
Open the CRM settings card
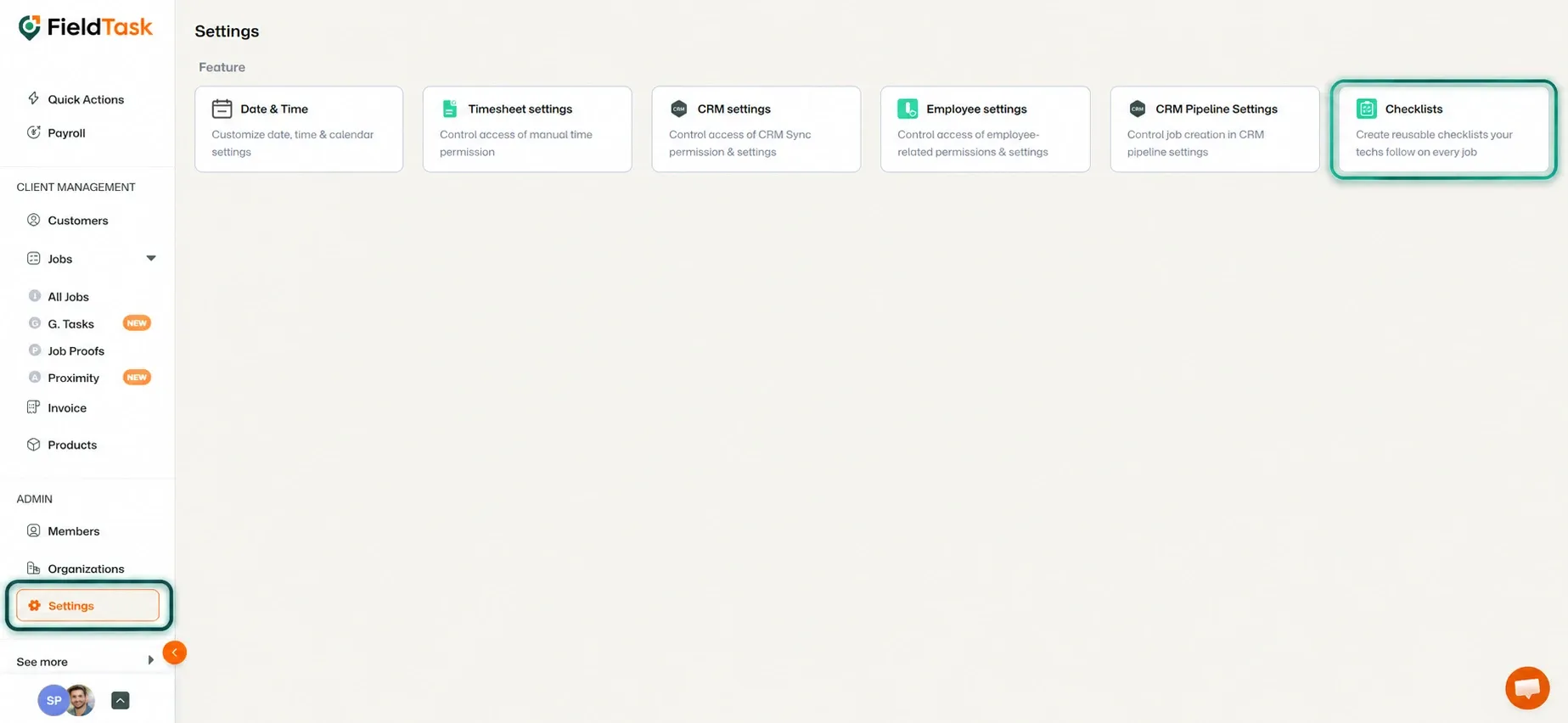756,129
